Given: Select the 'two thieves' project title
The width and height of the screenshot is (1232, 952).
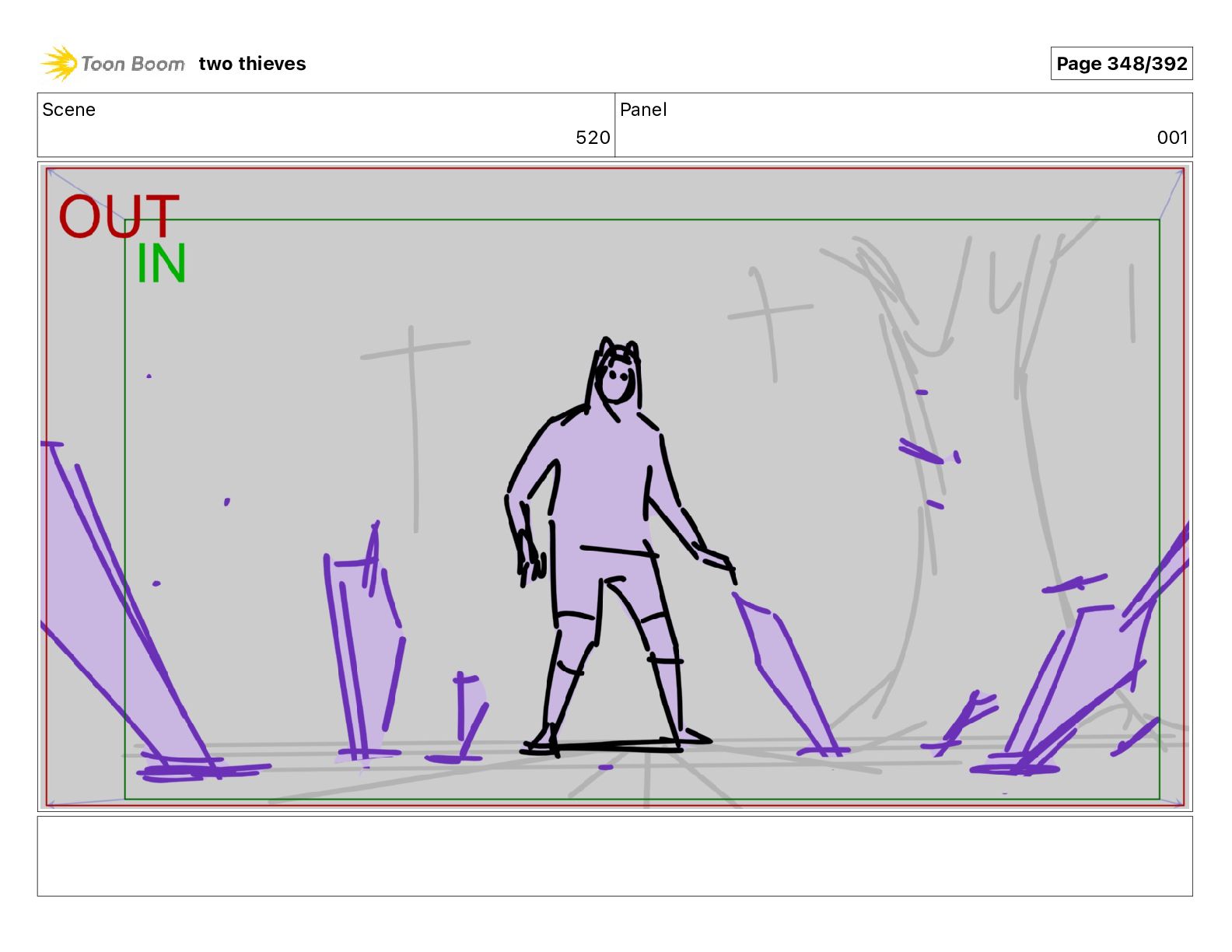Looking at the screenshot, I should [252, 64].
